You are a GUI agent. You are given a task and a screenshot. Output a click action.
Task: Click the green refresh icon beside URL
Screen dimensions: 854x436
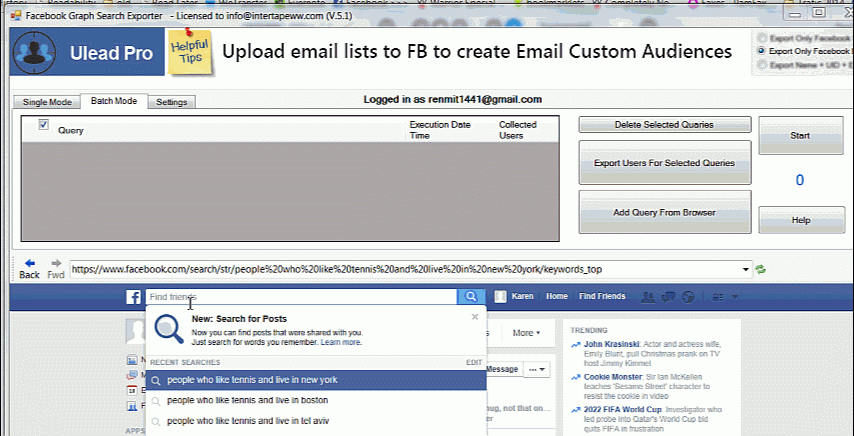pyautogui.click(x=760, y=269)
